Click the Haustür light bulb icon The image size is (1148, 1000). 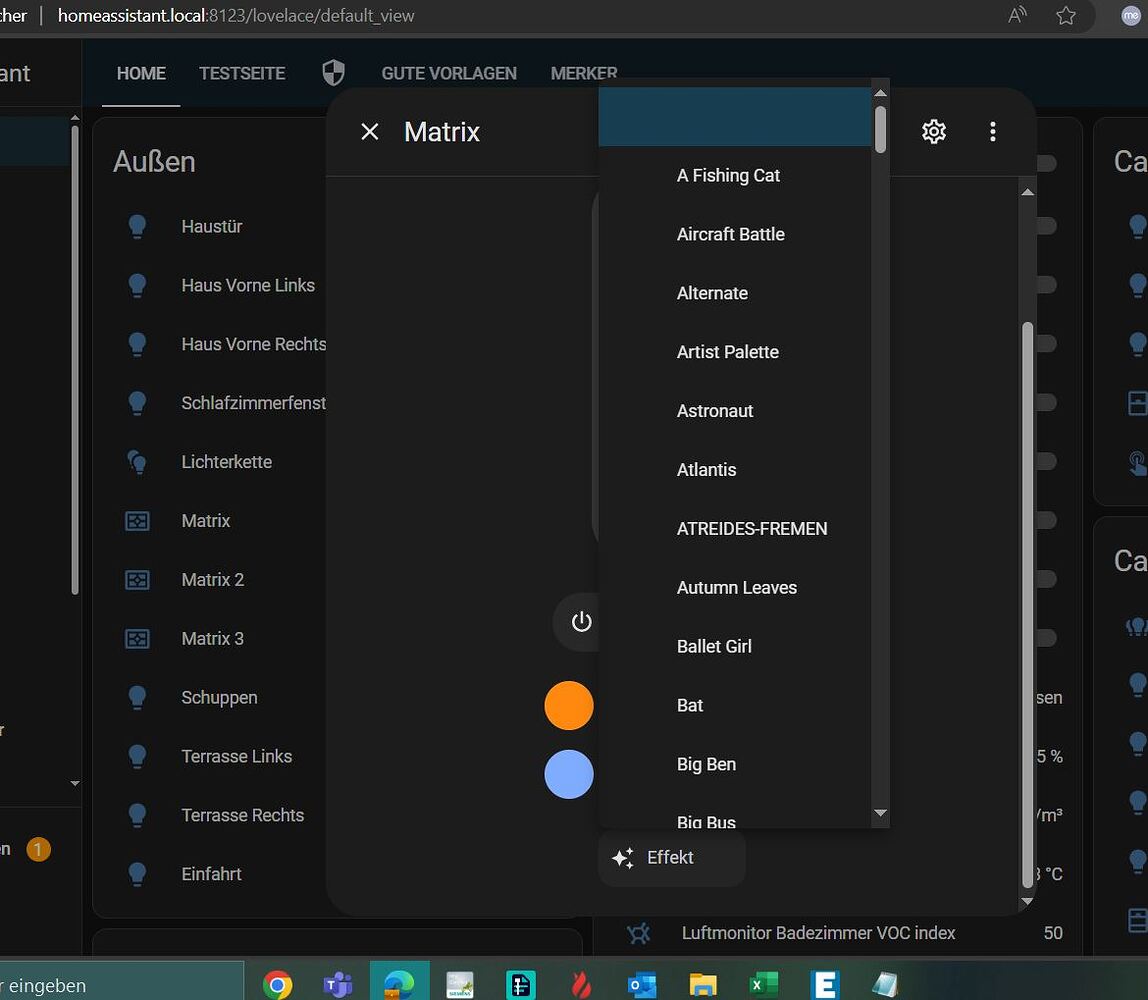tap(137, 227)
